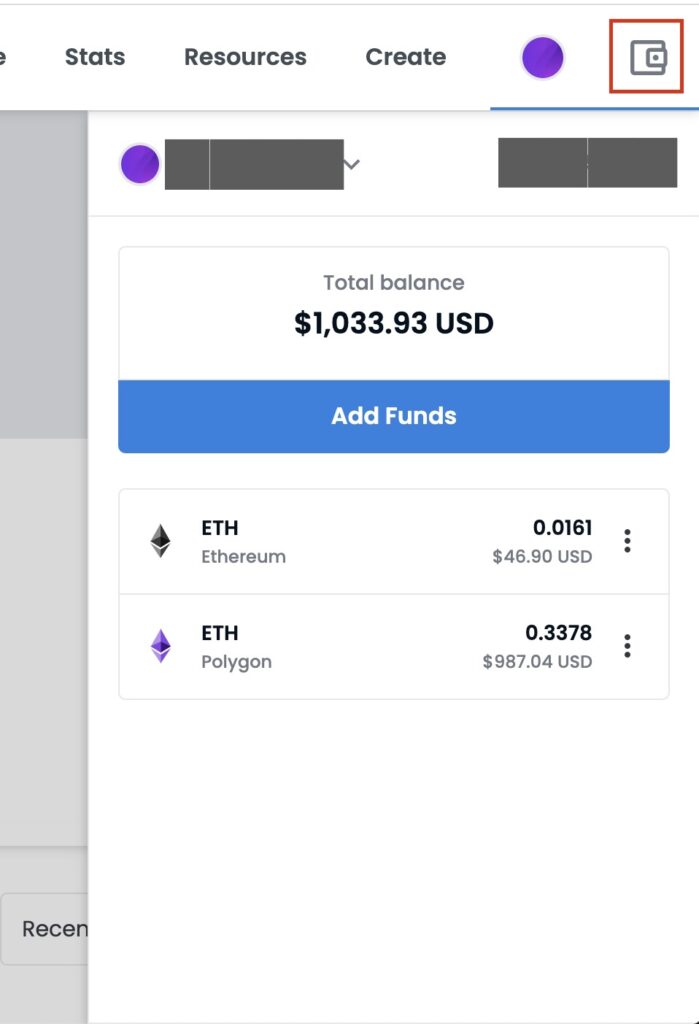The height and width of the screenshot is (1024, 699).
Task: Open the wallet icon in navbar
Action: (x=647, y=57)
